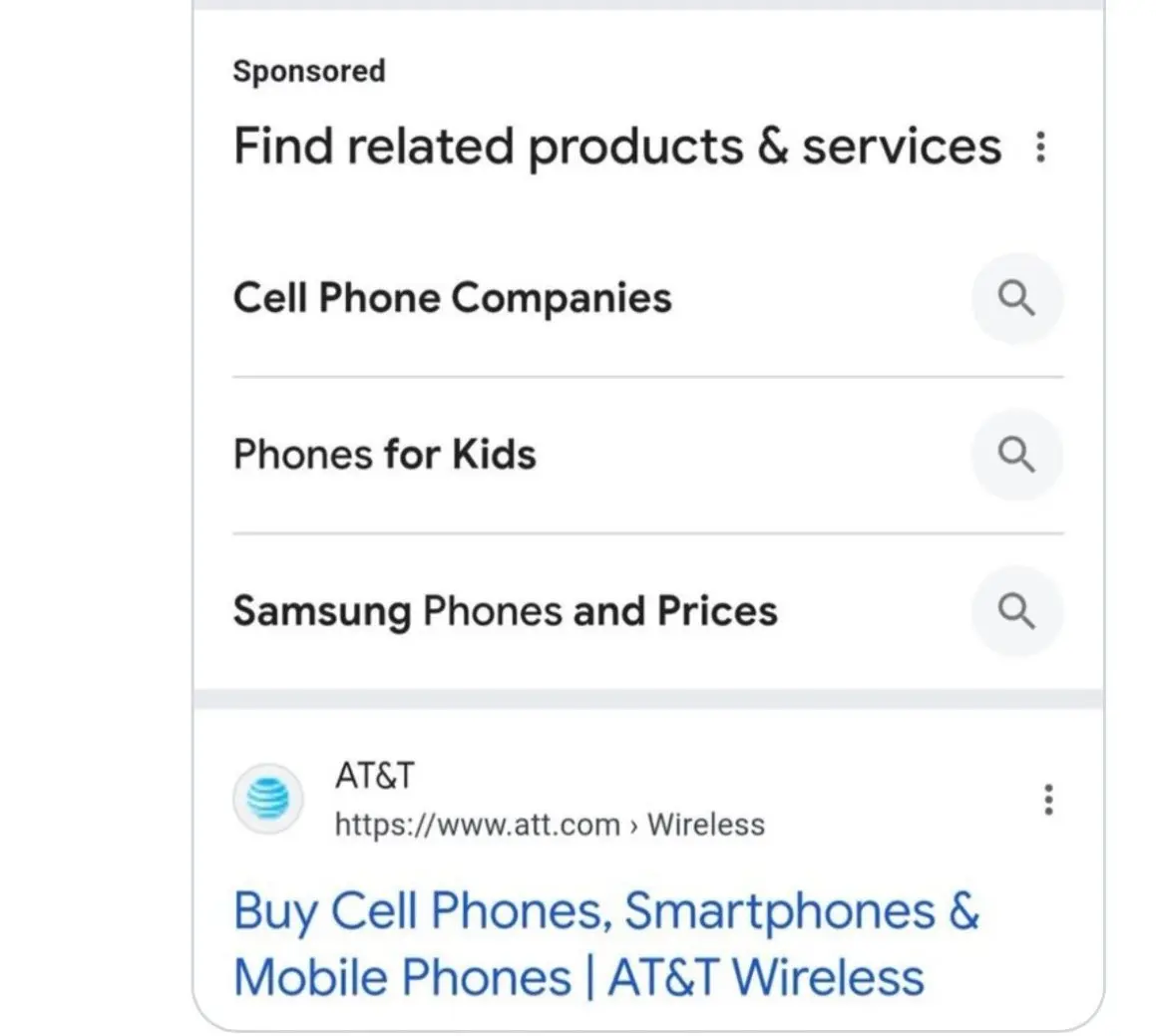Click the AT&T site name above the URL

(374, 776)
